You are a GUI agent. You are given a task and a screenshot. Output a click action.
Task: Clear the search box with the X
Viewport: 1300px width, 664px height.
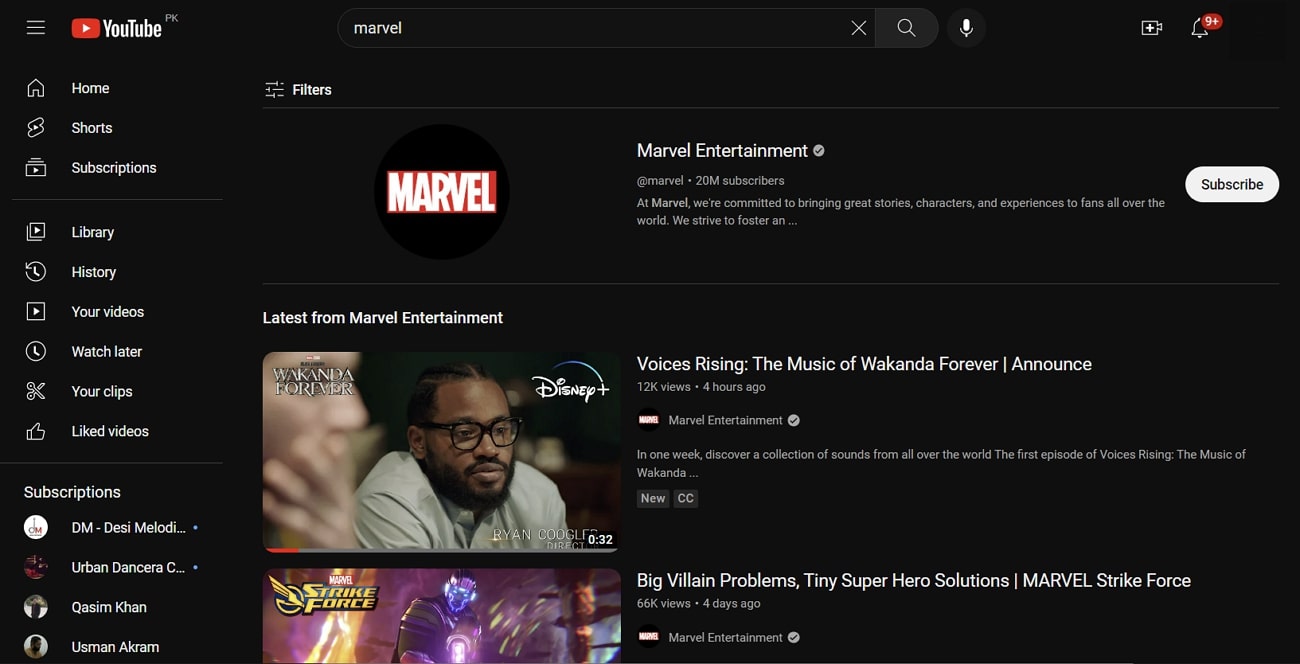click(x=858, y=28)
